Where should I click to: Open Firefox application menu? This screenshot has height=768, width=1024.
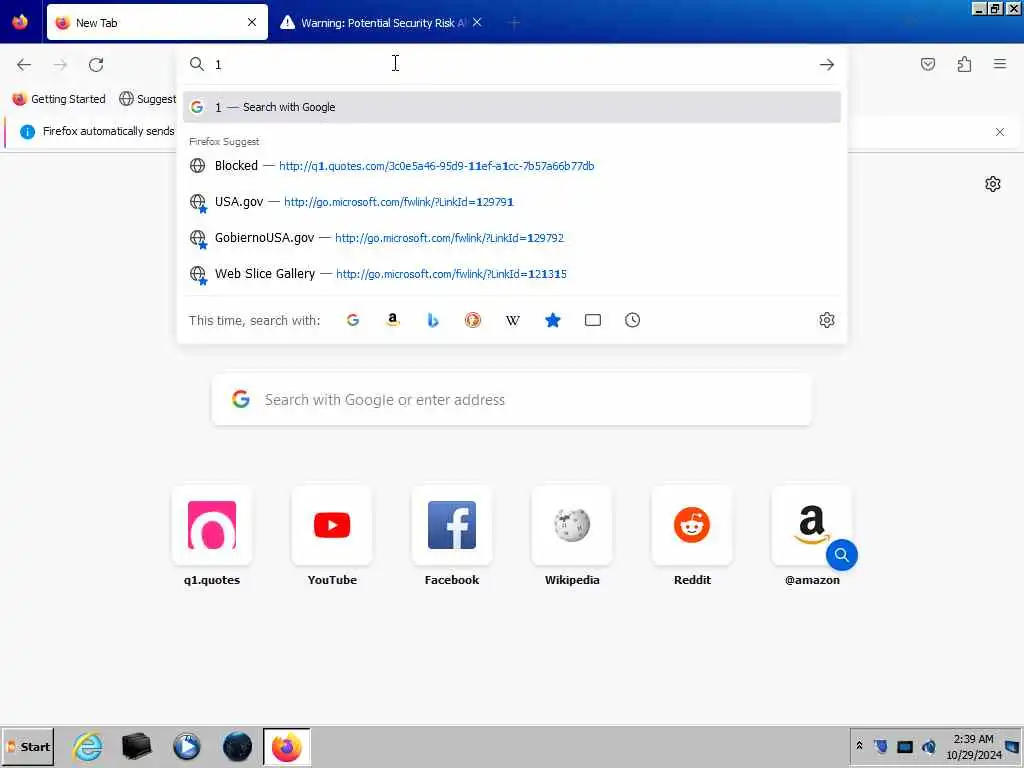[x=1000, y=64]
